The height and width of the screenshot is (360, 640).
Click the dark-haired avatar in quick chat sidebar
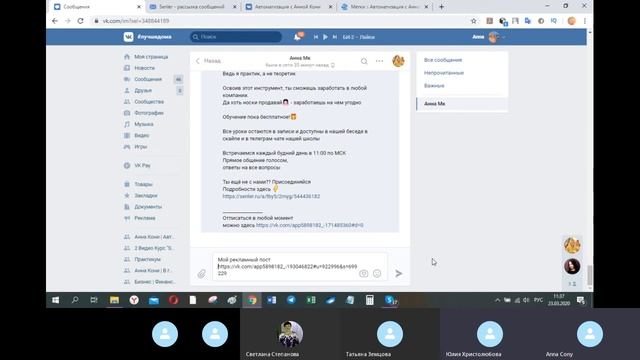click(x=572, y=266)
